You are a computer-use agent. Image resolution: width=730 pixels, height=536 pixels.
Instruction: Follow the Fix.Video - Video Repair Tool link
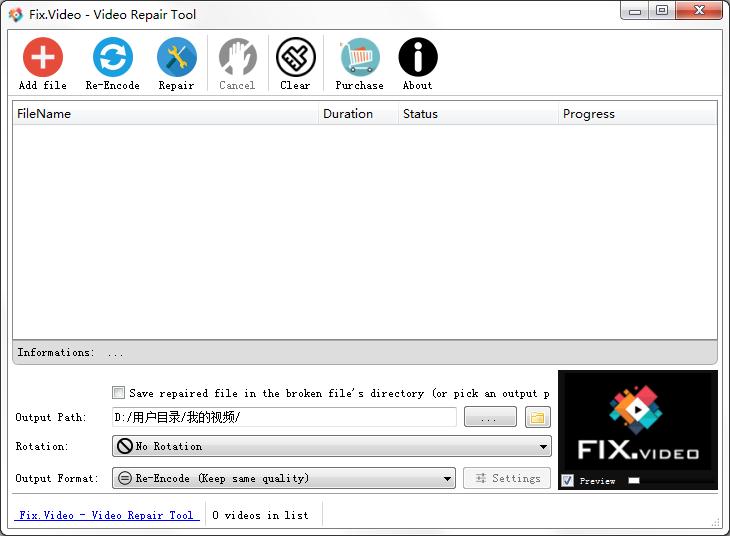click(107, 515)
